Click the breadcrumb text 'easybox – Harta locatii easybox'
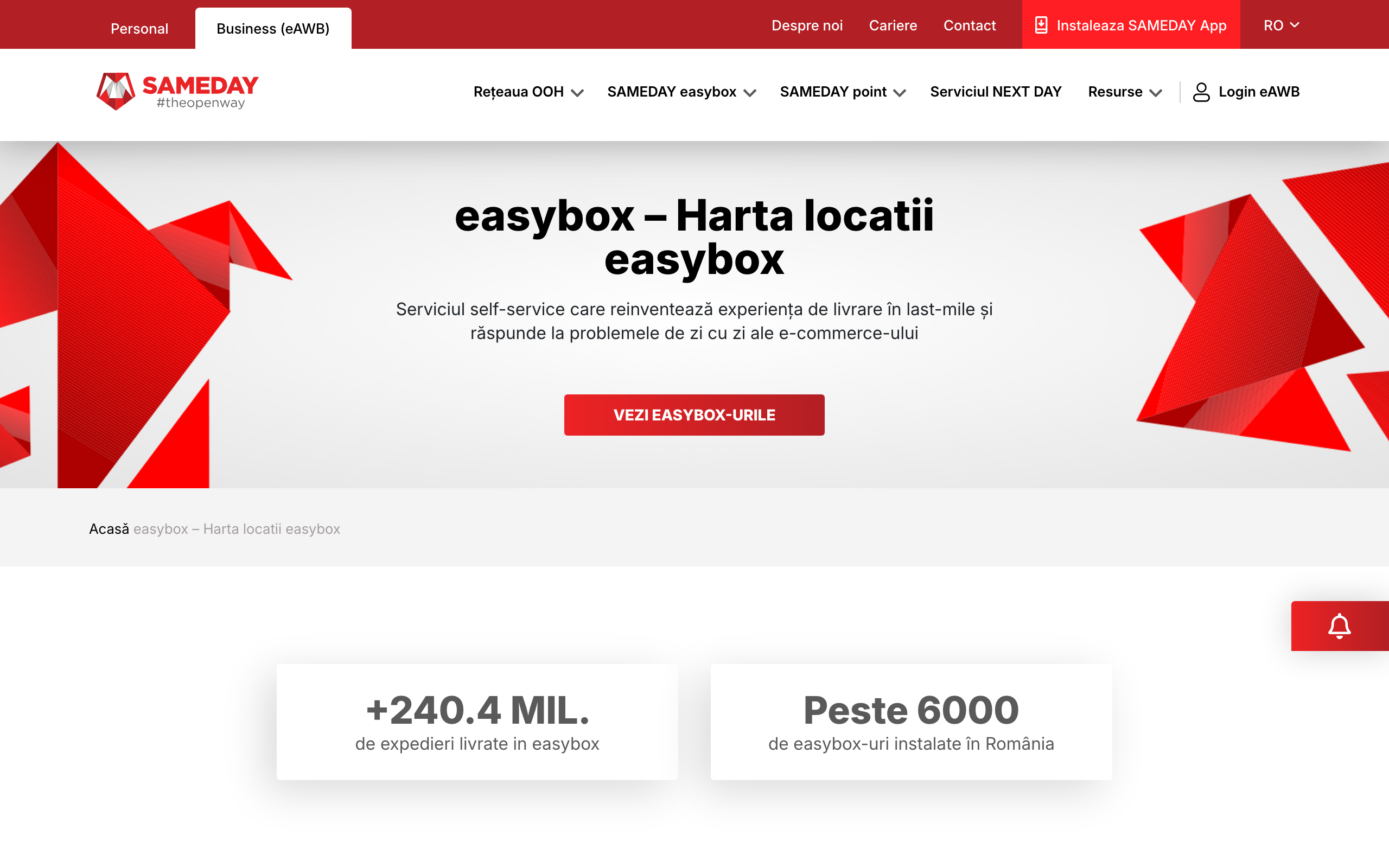 pyautogui.click(x=237, y=529)
